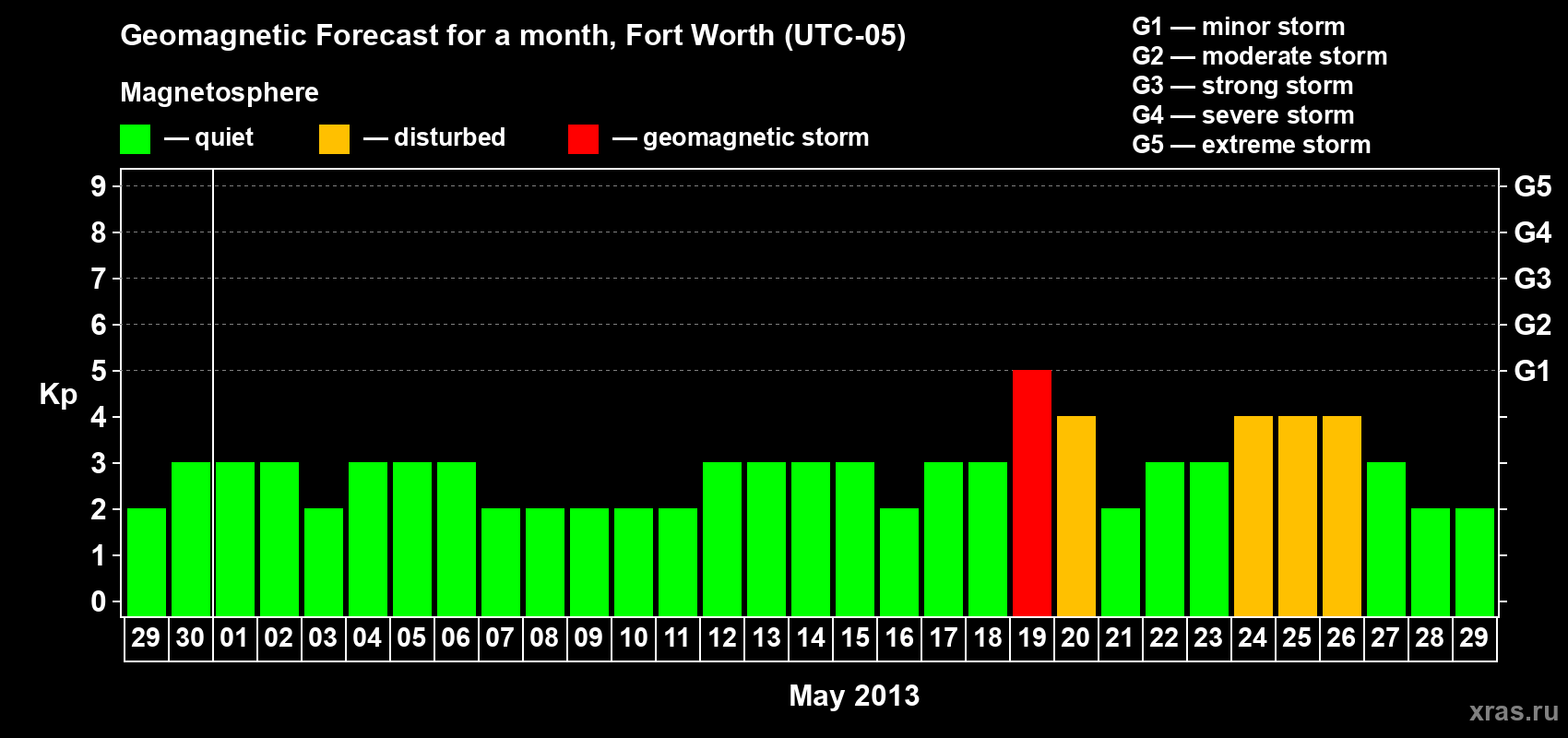Click the date label 07 on the axis
Image resolution: width=1568 pixels, height=738 pixels.
pos(500,638)
